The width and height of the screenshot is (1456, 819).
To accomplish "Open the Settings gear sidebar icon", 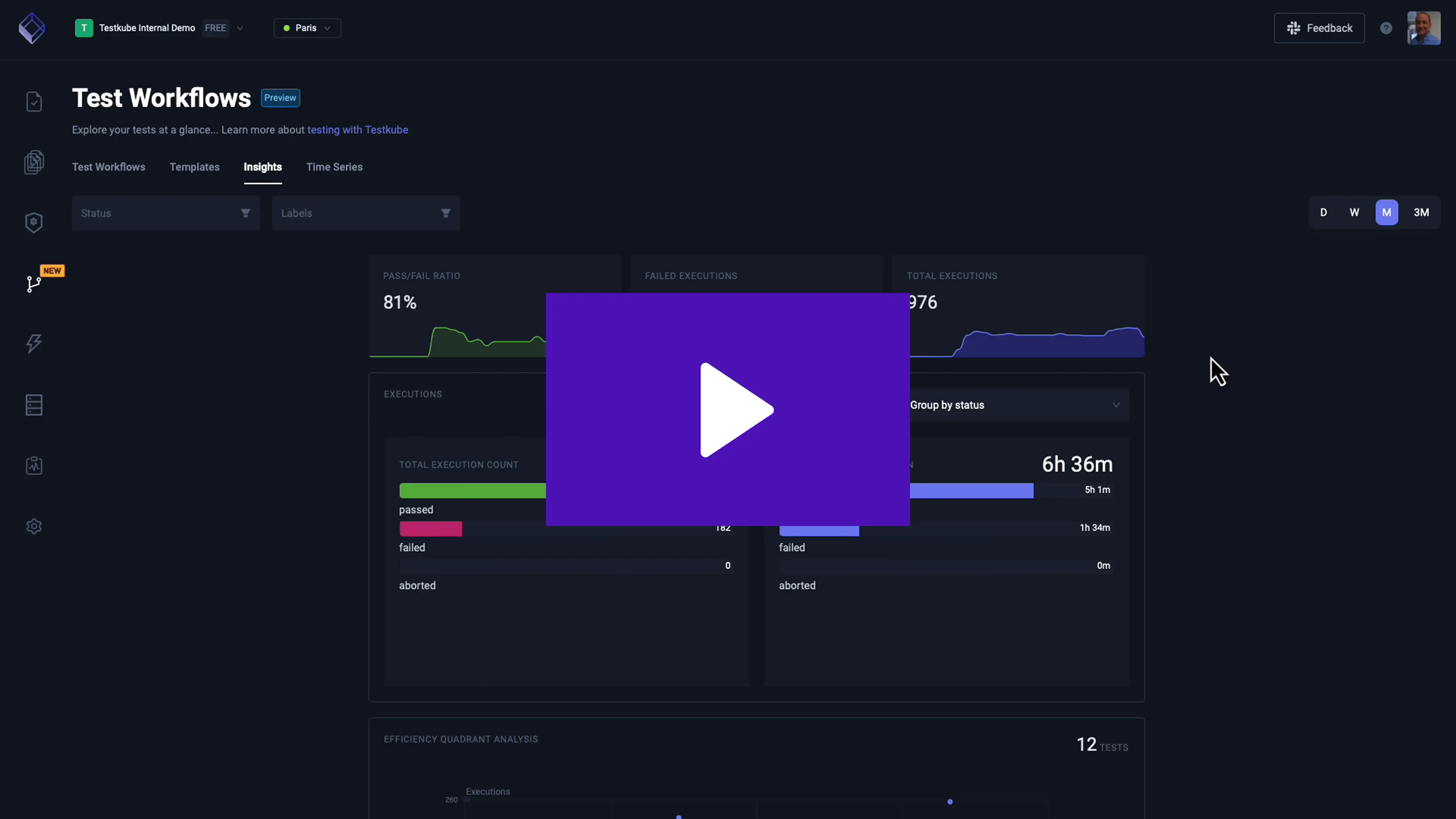I will (34, 526).
